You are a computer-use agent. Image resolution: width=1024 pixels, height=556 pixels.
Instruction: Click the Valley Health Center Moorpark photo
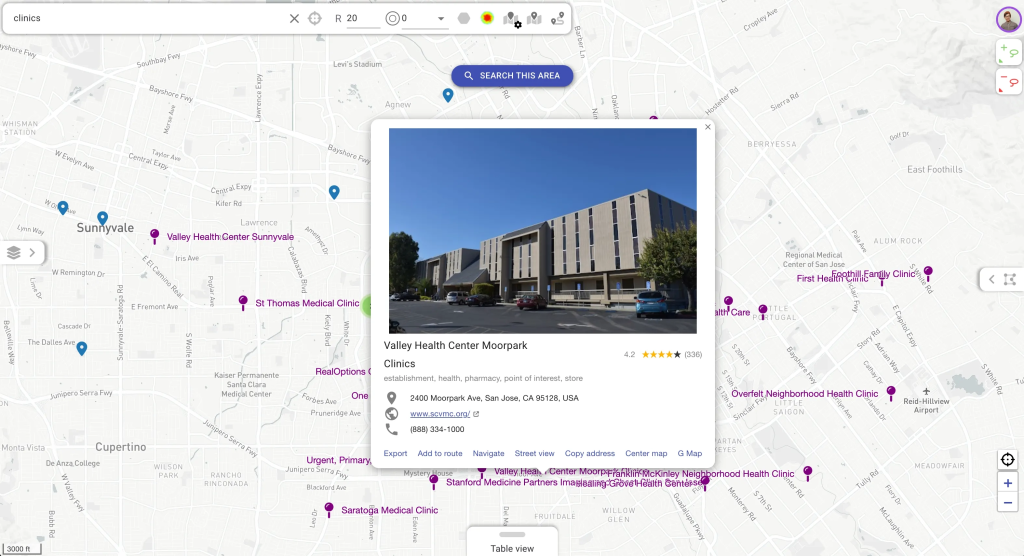(542, 230)
